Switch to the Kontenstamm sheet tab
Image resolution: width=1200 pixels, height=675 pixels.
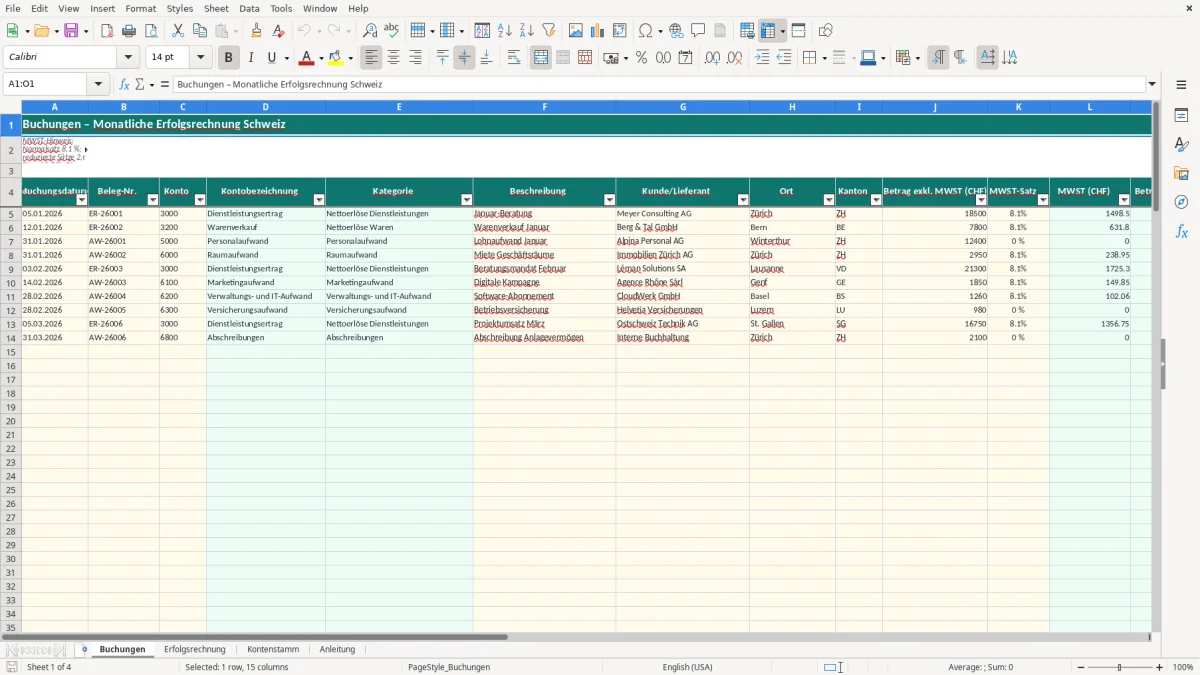pos(273,650)
